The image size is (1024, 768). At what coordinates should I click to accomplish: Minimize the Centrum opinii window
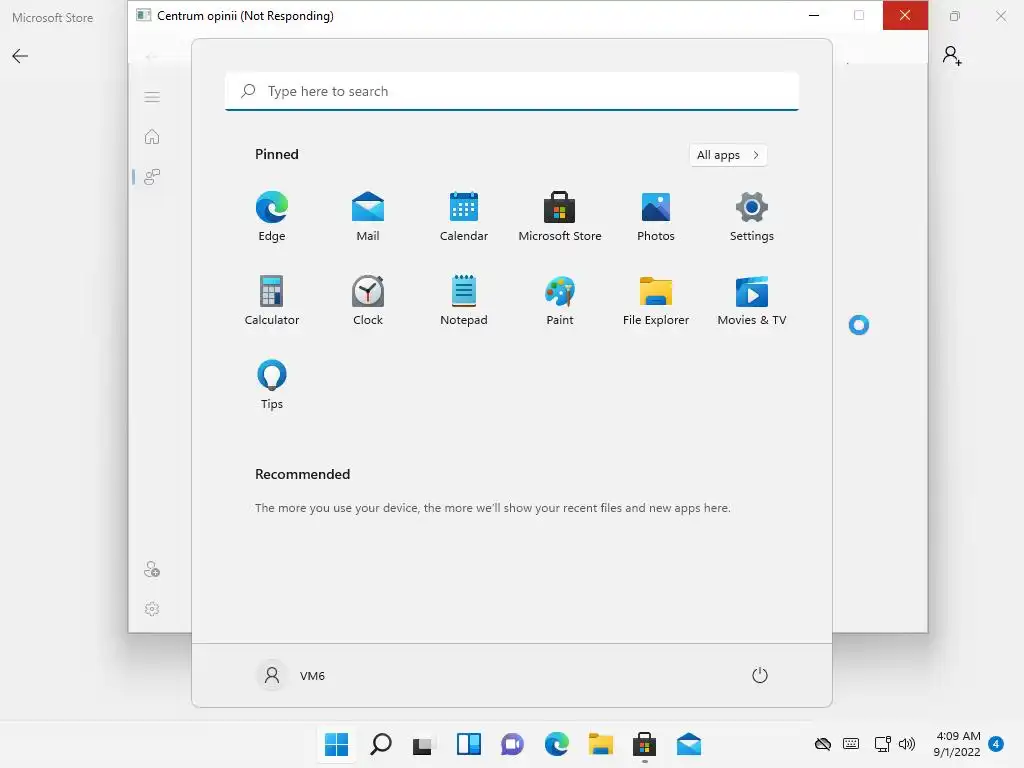click(814, 15)
